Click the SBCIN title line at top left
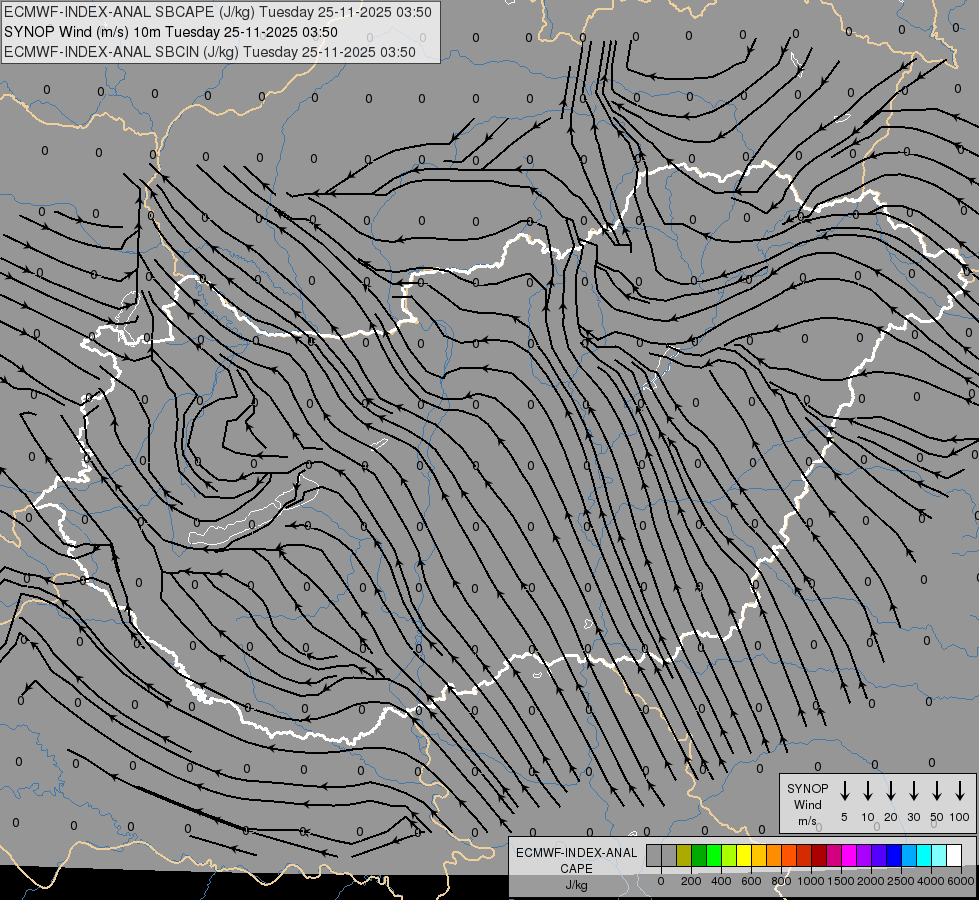The height and width of the screenshot is (900, 979). (210, 52)
